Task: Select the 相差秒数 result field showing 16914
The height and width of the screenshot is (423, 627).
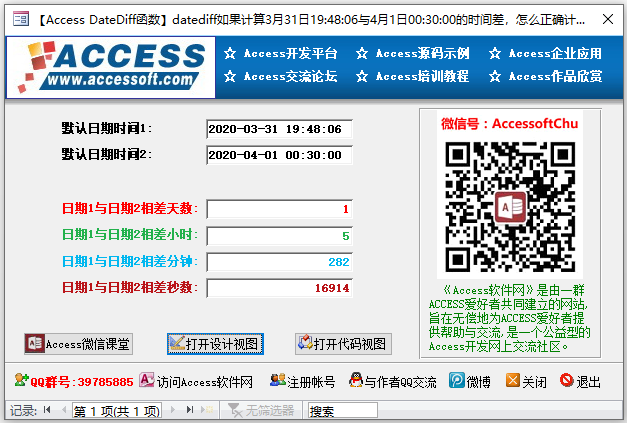Action: 280,288
